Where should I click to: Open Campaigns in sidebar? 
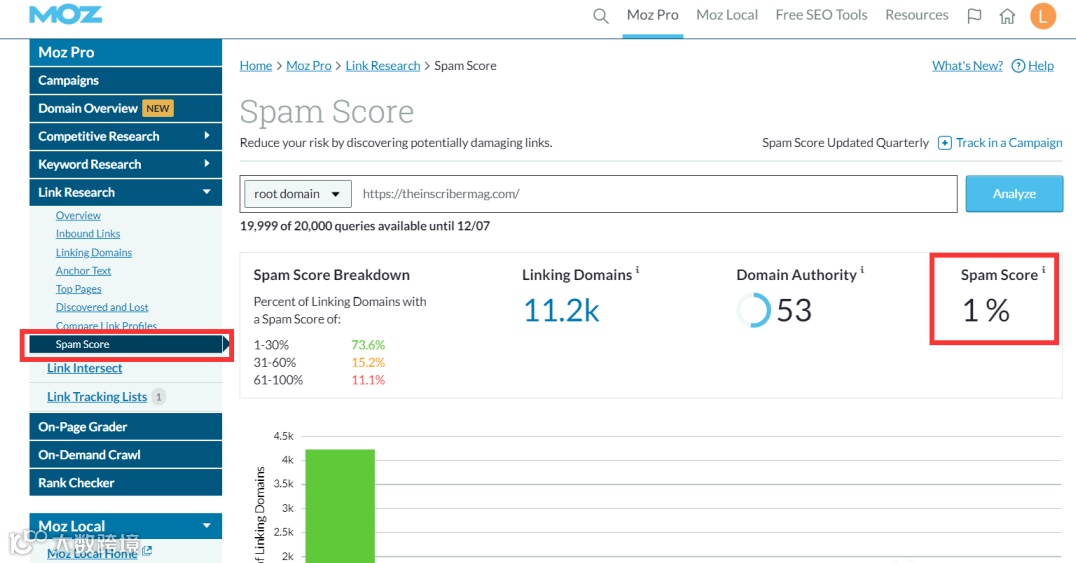point(126,80)
